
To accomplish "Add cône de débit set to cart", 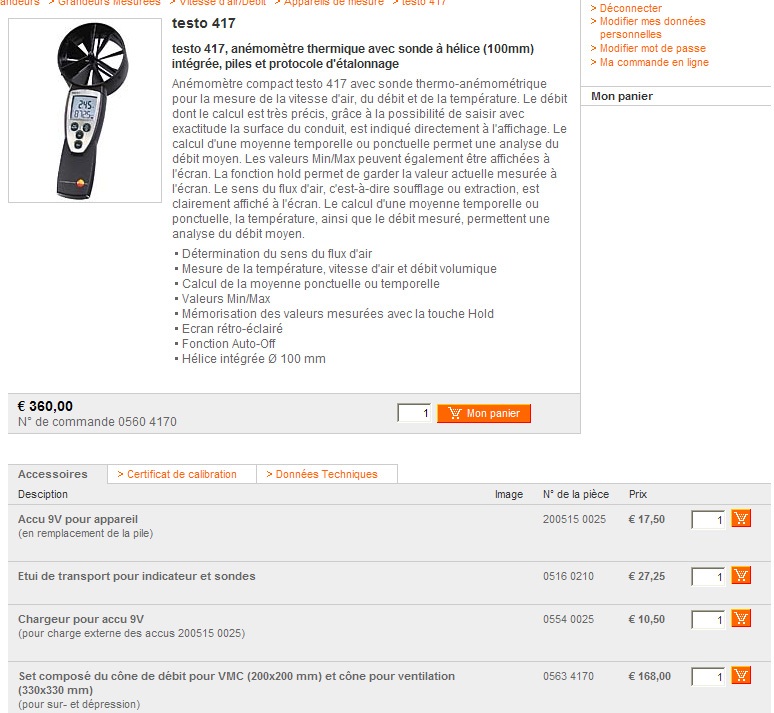I will tap(741, 675).
